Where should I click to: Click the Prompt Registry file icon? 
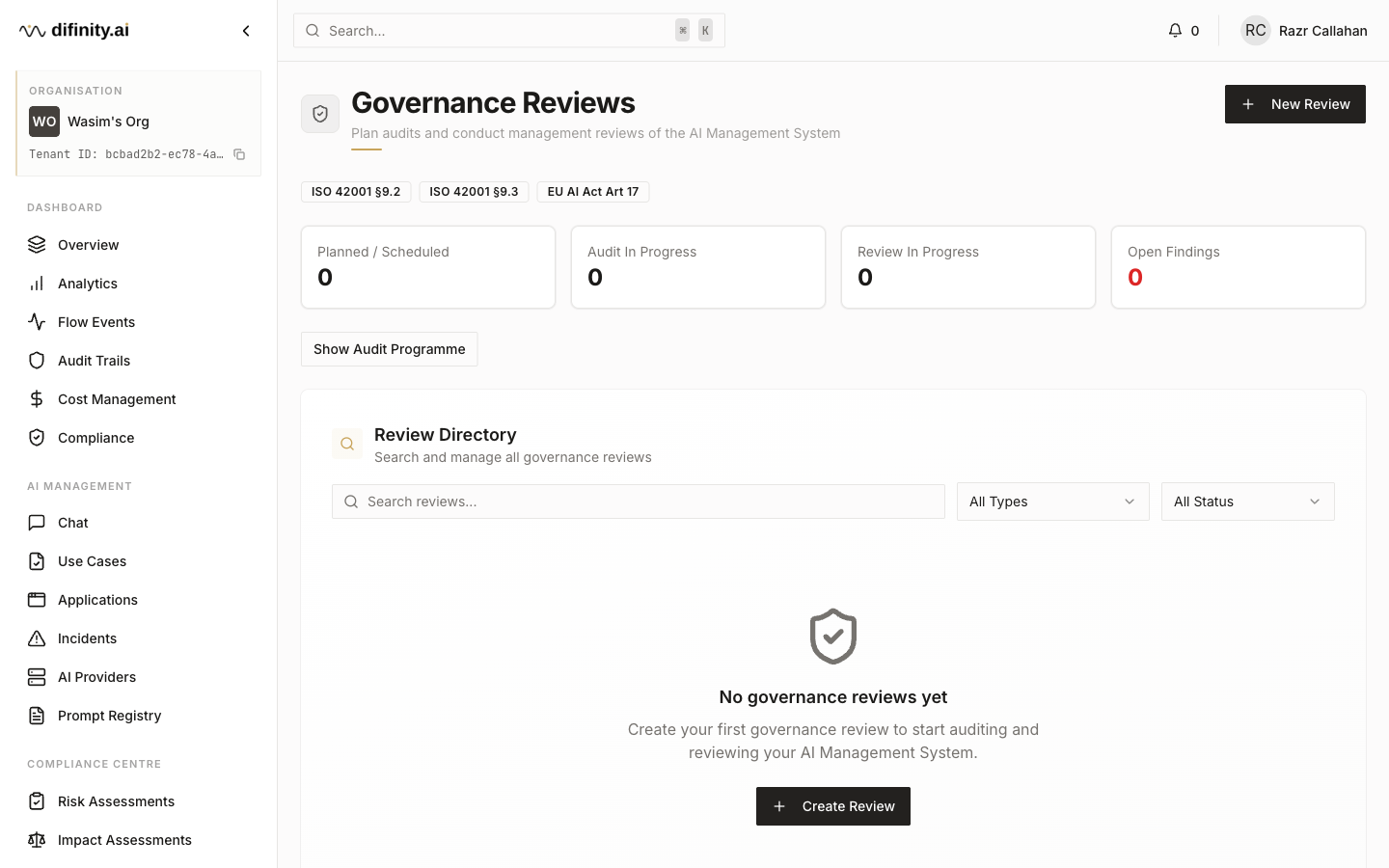(37, 716)
